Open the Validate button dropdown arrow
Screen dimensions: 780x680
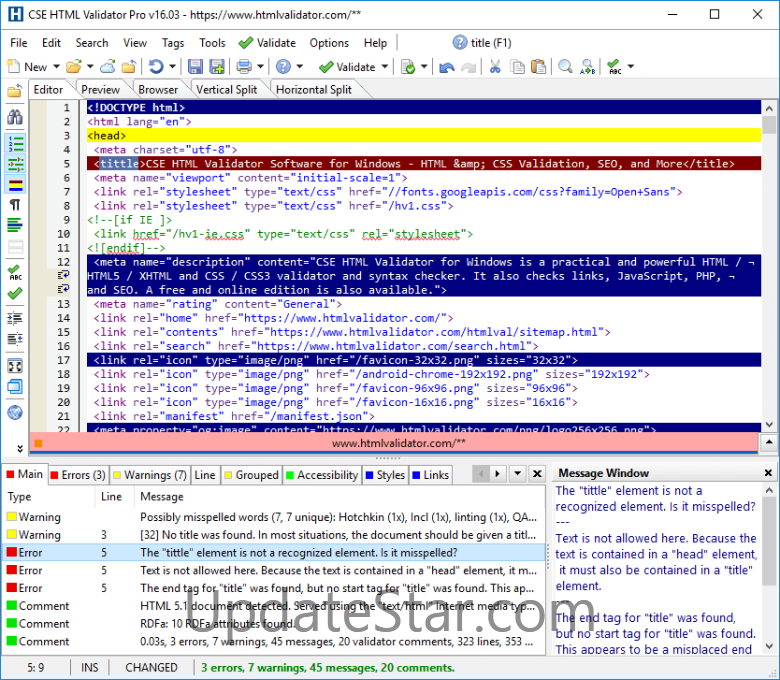(385, 67)
